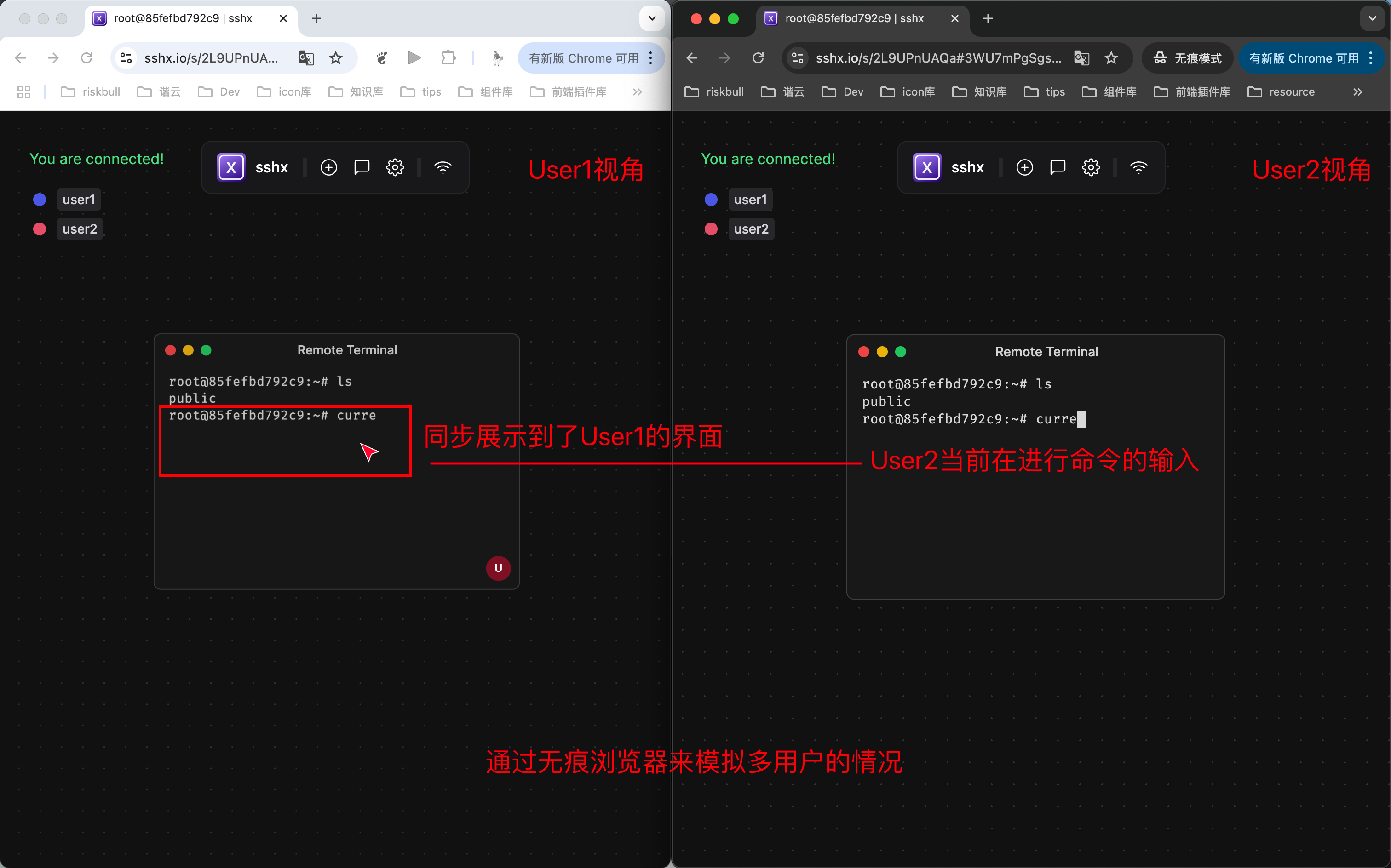
Task: Open tab search dropdown in left browser
Action: [652, 18]
